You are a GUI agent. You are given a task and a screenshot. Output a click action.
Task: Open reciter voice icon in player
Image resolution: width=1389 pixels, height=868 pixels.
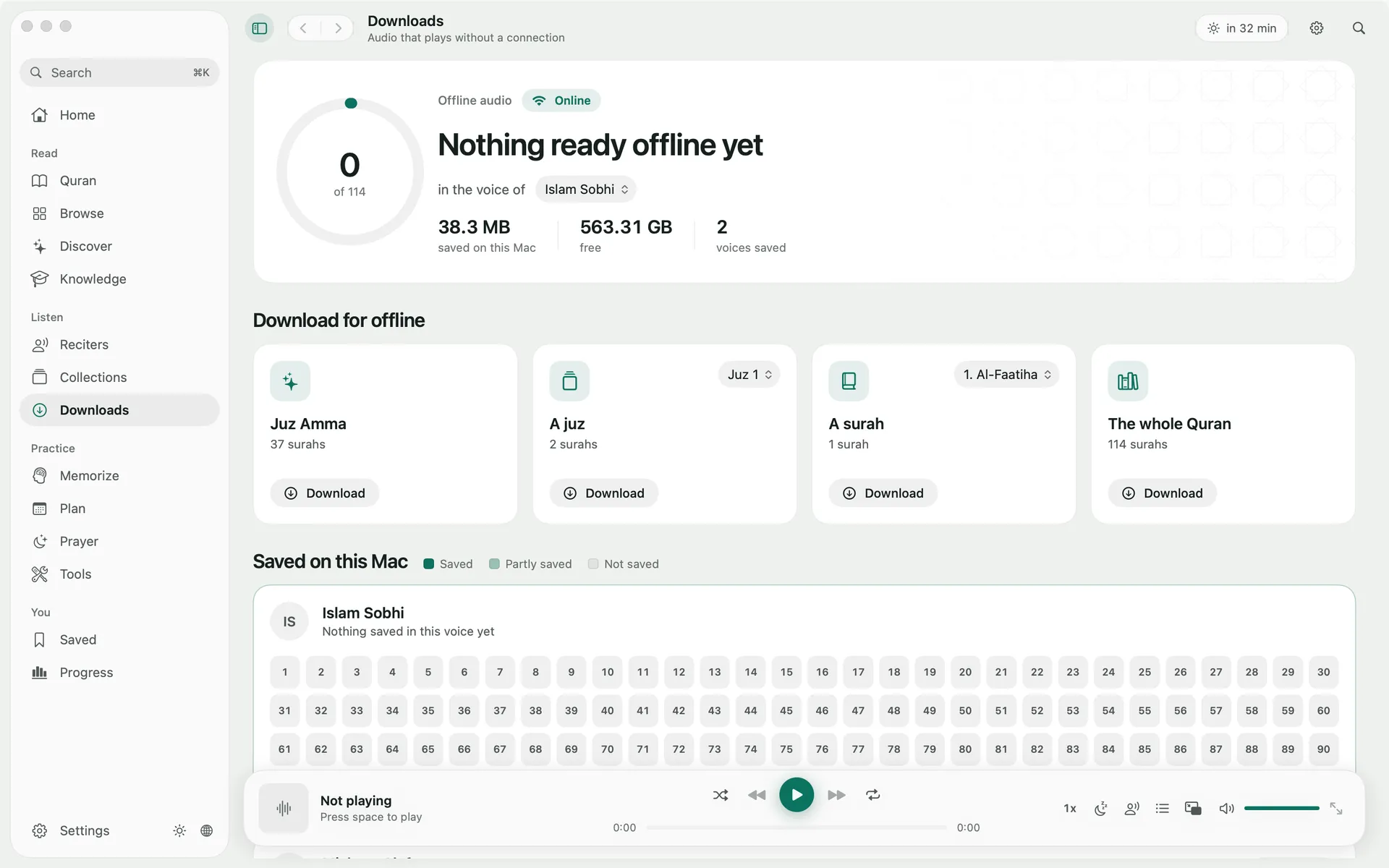tap(1132, 809)
